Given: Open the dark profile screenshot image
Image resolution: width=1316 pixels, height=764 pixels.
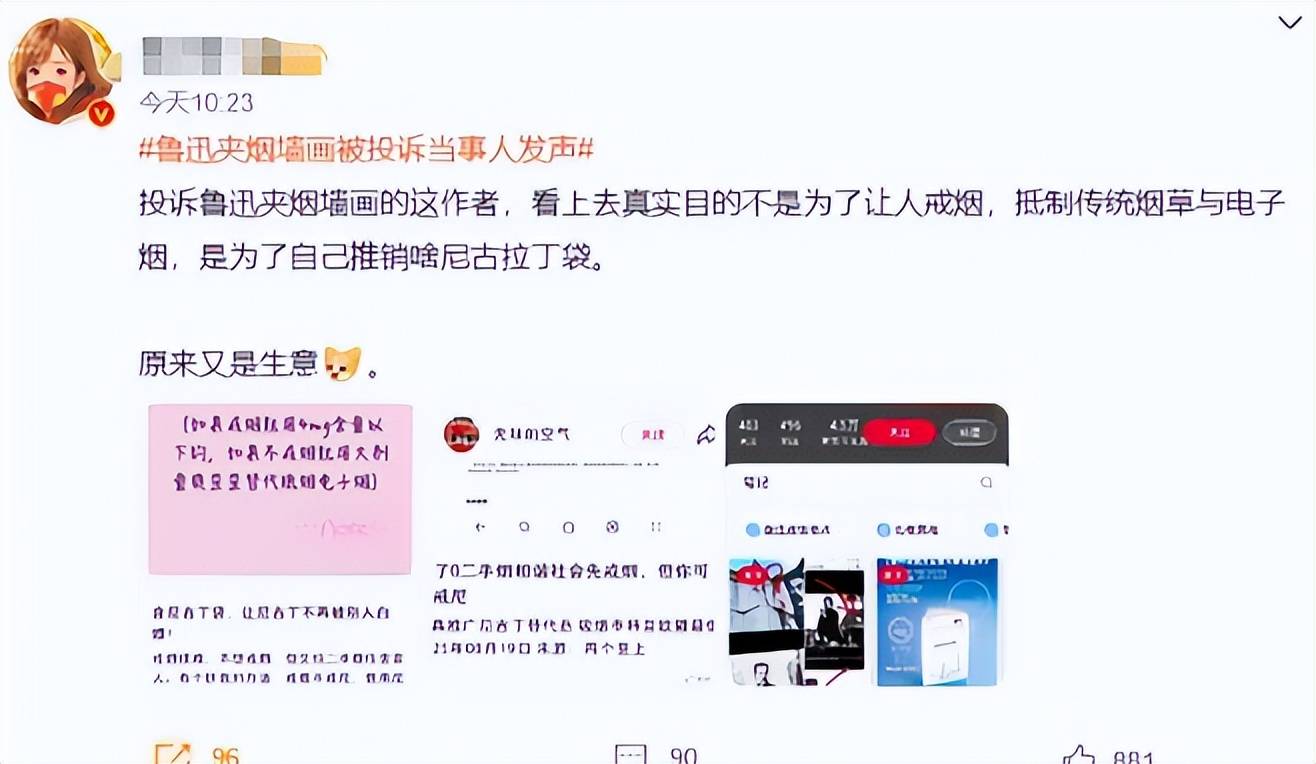Looking at the screenshot, I should point(866,544).
